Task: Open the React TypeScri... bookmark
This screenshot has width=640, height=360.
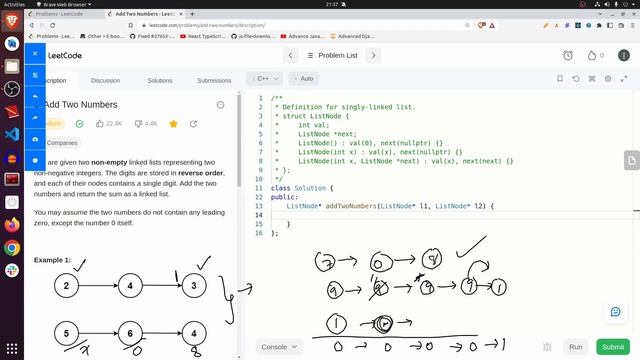Action: tap(203, 36)
